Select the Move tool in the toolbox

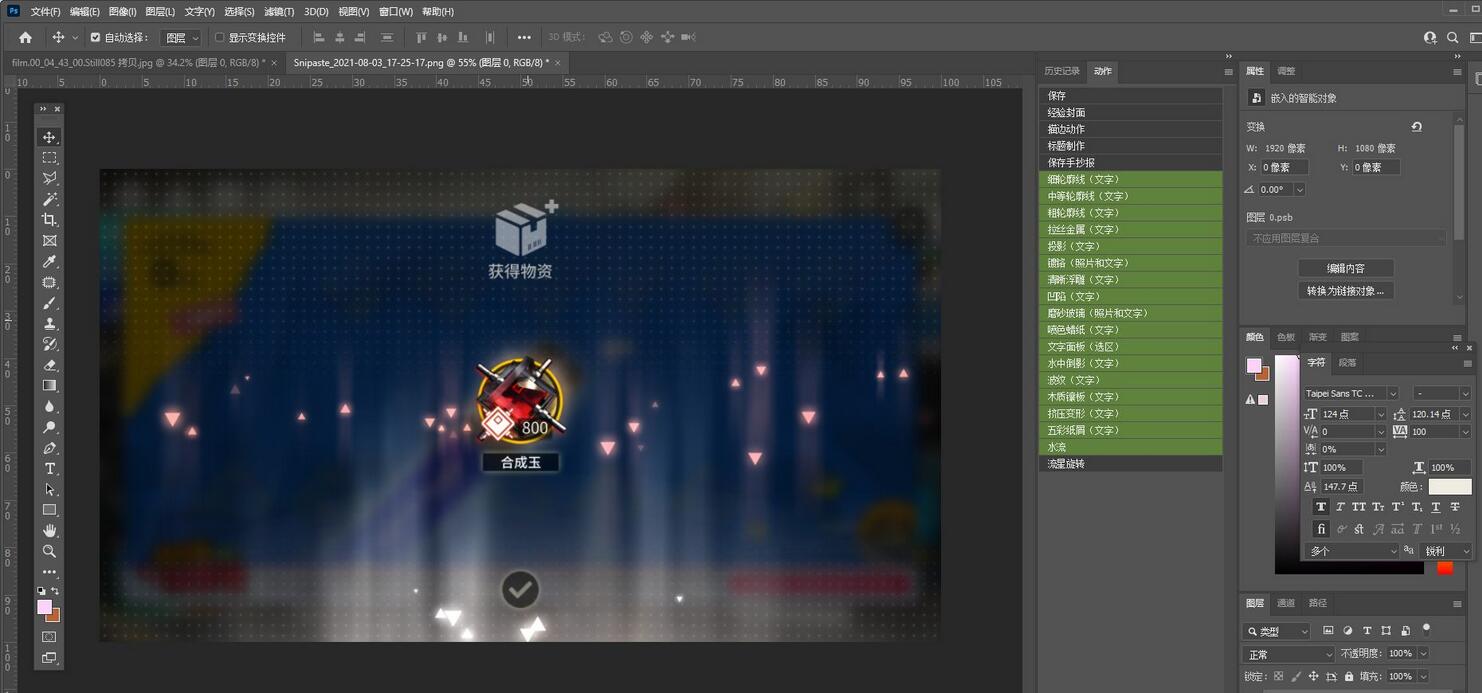49,137
